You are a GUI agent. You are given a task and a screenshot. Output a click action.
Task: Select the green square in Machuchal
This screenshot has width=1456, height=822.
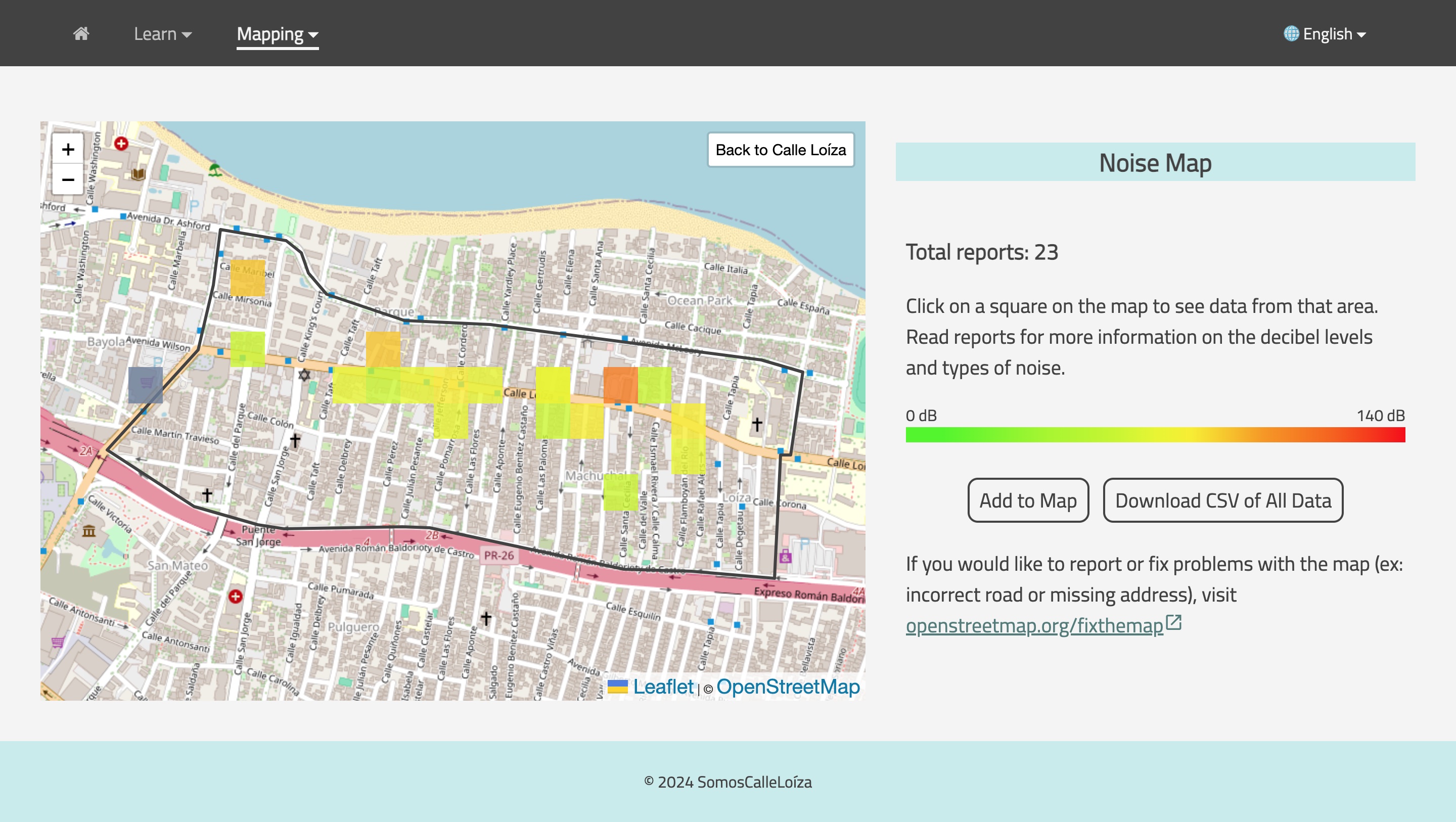[621, 492]
